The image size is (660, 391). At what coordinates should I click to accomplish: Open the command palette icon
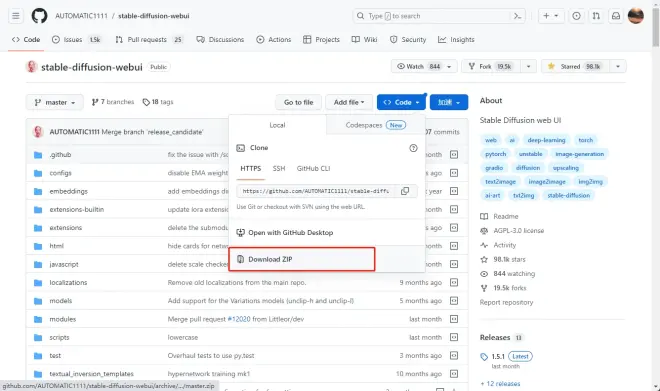517,16
